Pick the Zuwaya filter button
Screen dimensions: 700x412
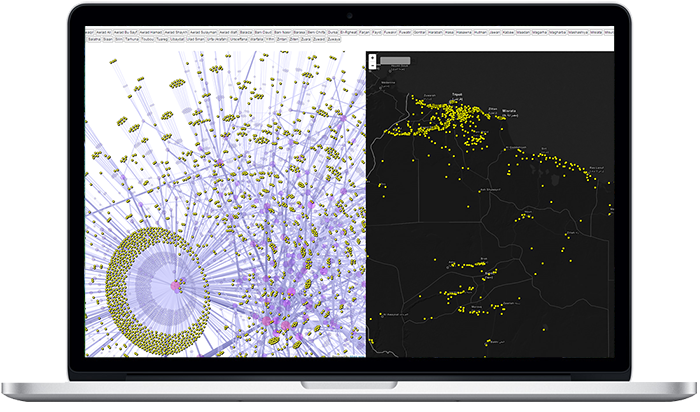(x=334, y=39)
